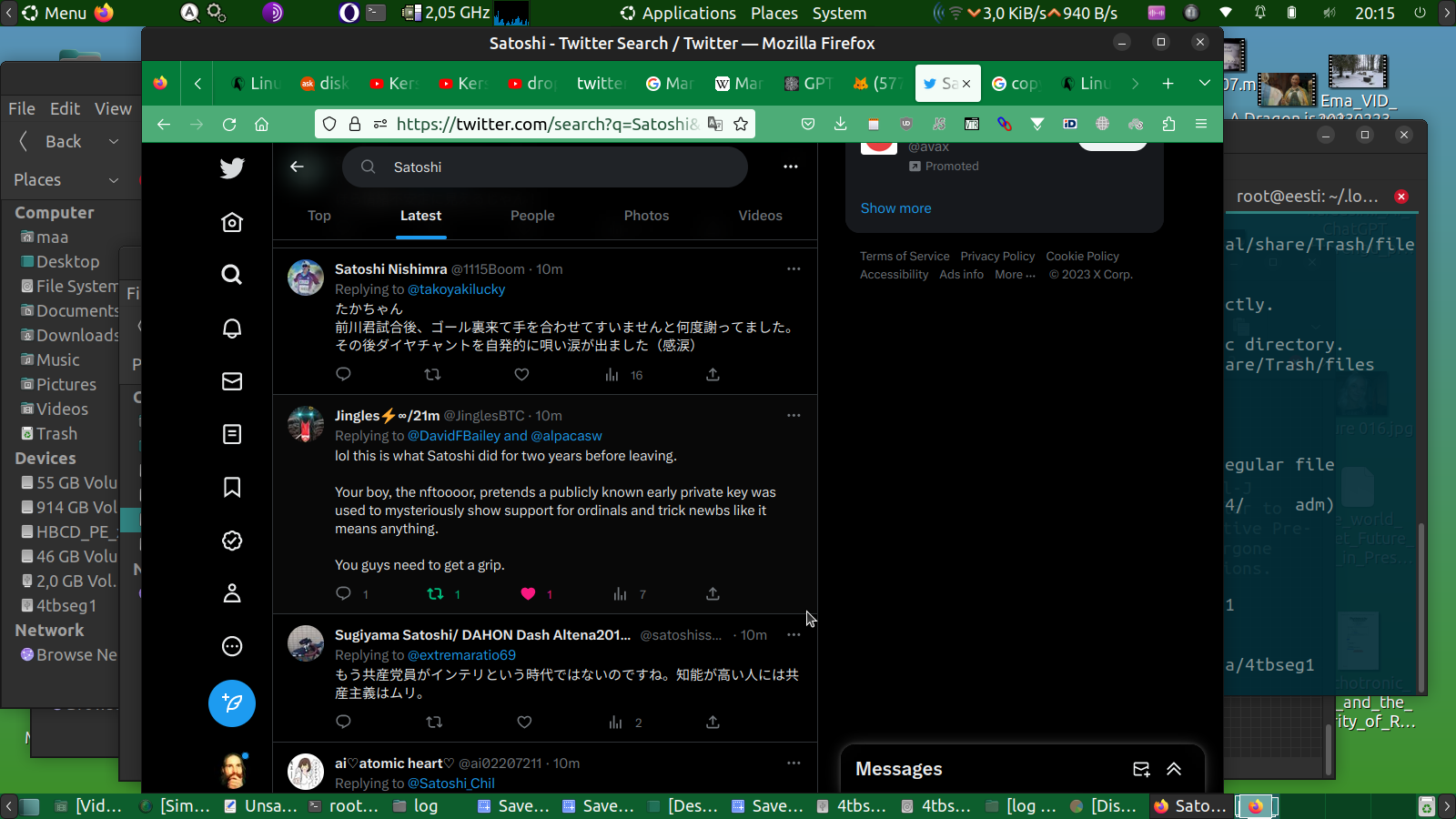
Task: Select Trash in the file manager sidebar
Action: point(56,434)
